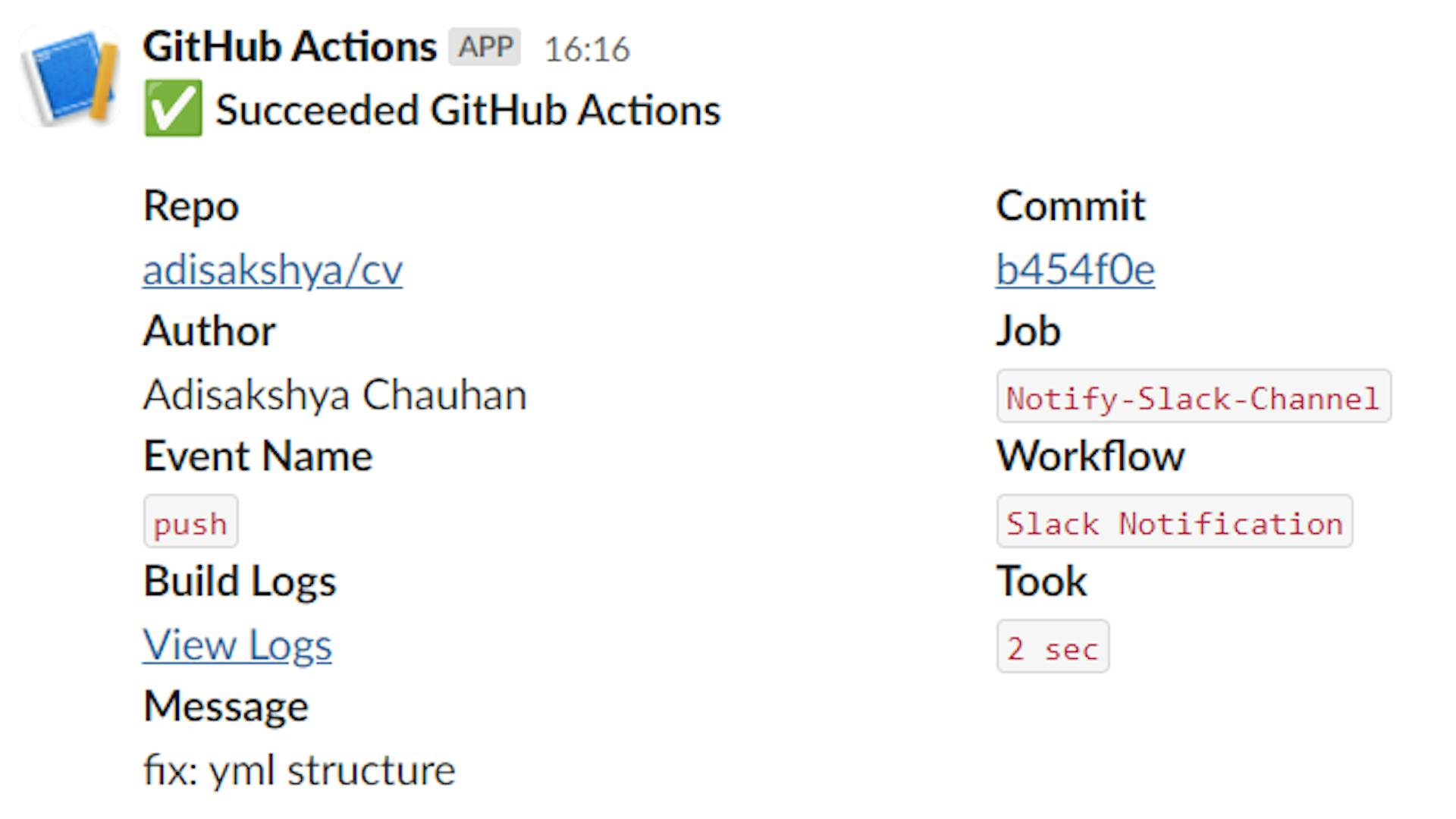Click the APP badge label
1456x819 pixels.
pos(485,47)
